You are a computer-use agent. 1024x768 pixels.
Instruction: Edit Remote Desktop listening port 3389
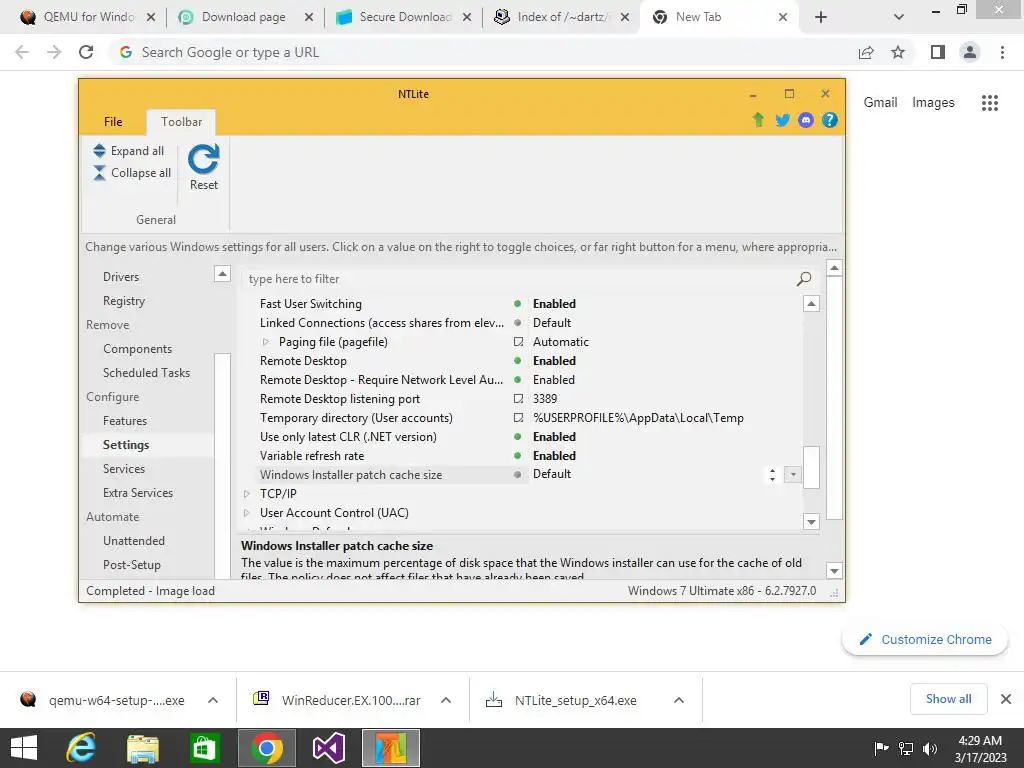tap(545, 398)
